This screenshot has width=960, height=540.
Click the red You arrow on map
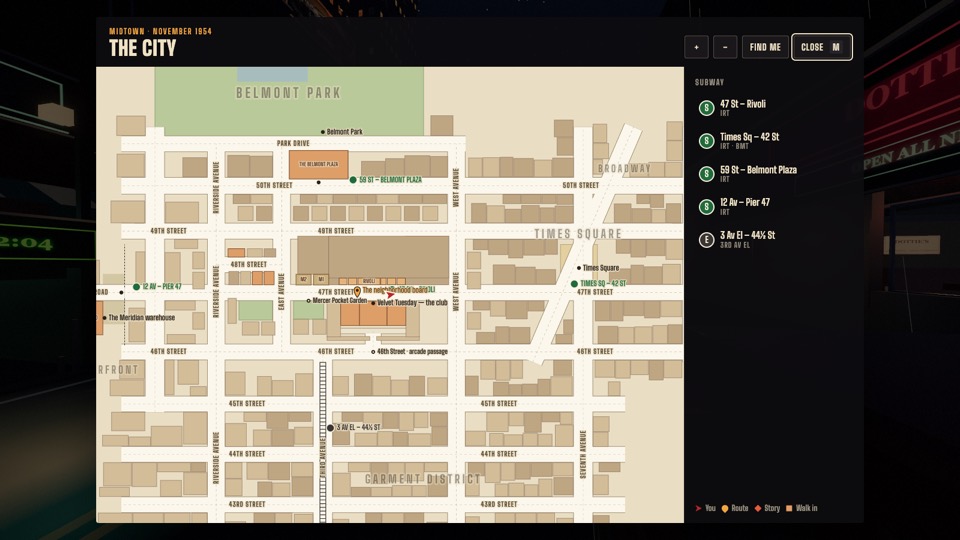click(x=390, y=295)
